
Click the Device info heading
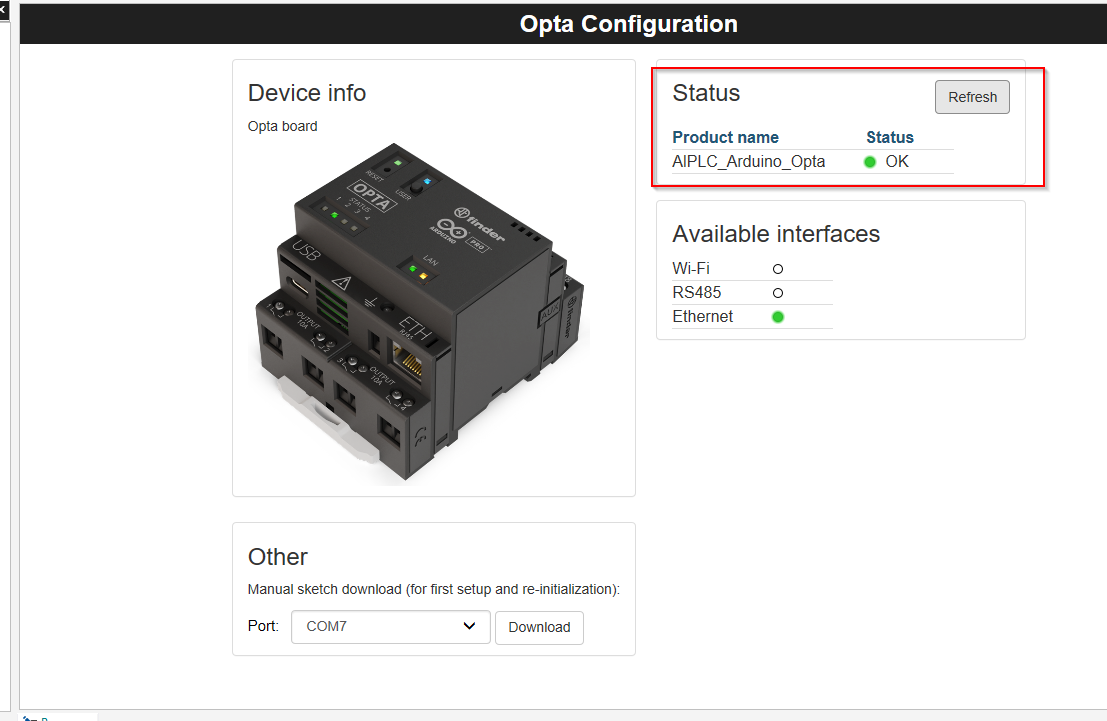306,93
